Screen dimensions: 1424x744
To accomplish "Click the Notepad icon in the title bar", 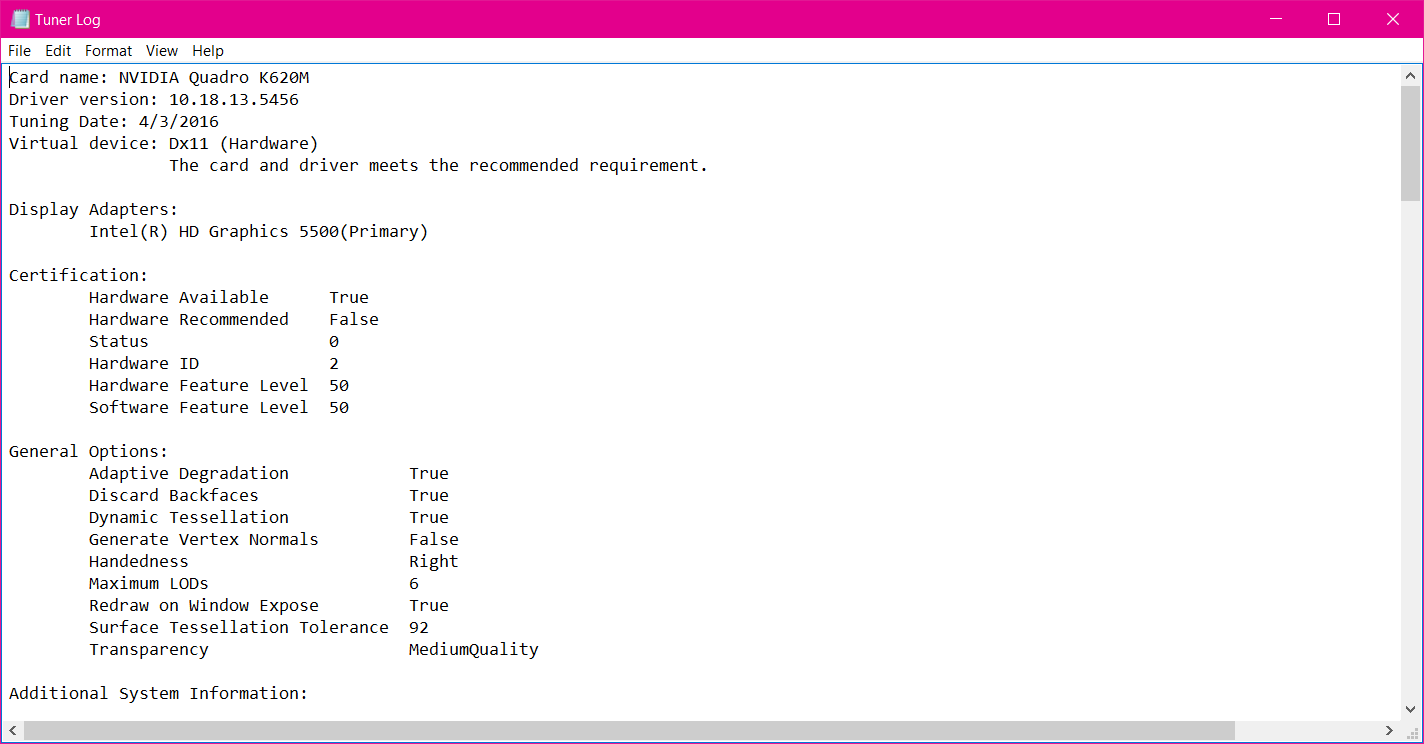I will point(20,19).
